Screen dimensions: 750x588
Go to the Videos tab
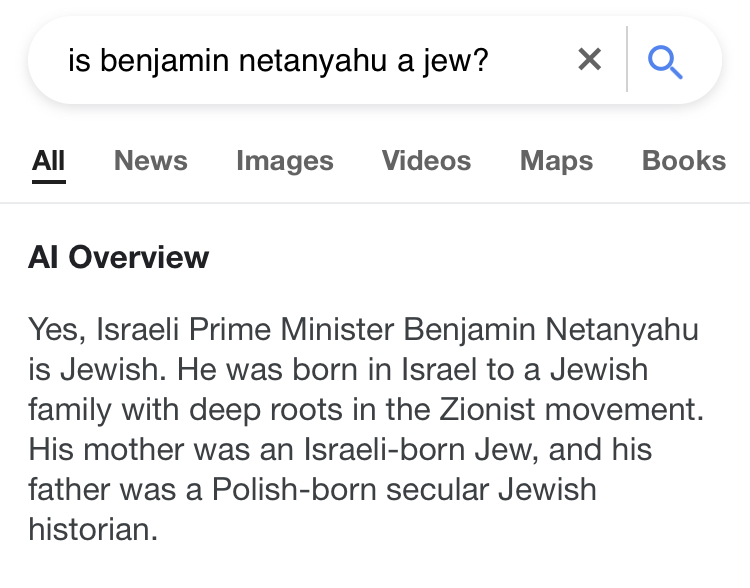[426, 160]
